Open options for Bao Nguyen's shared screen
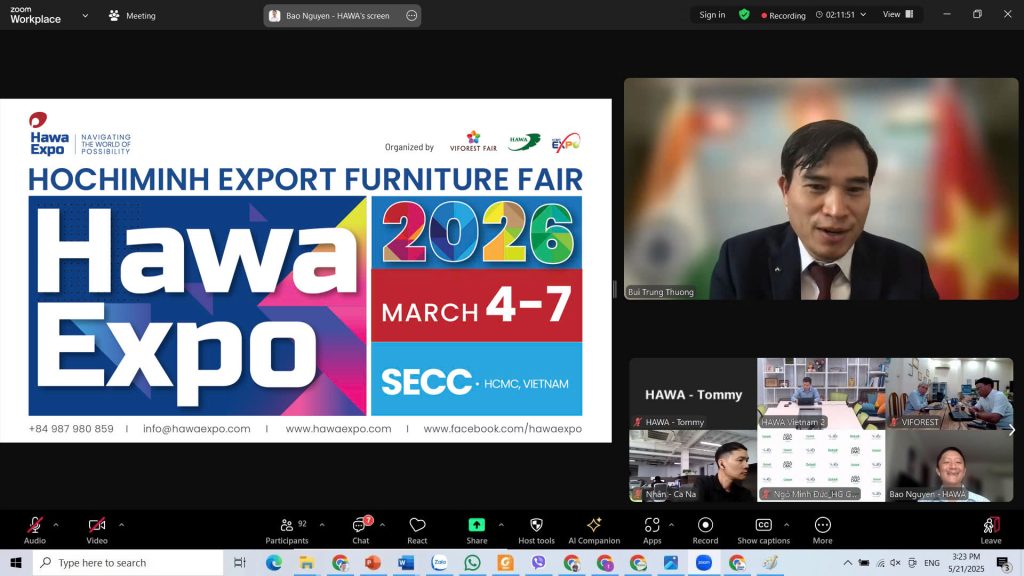The width and height of the screenshot is (1024, 576). 411,16
